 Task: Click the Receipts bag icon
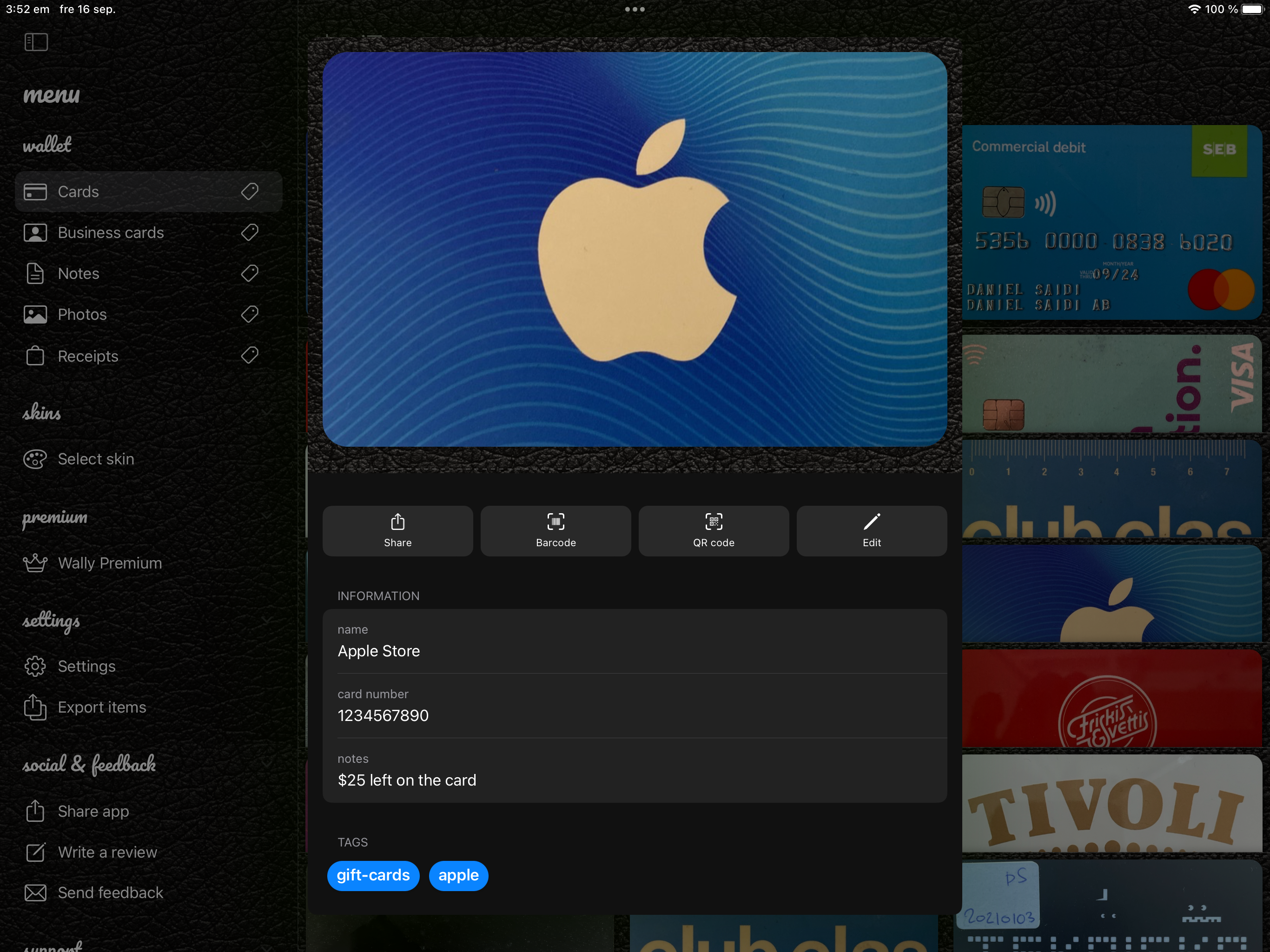coord(35,356)
